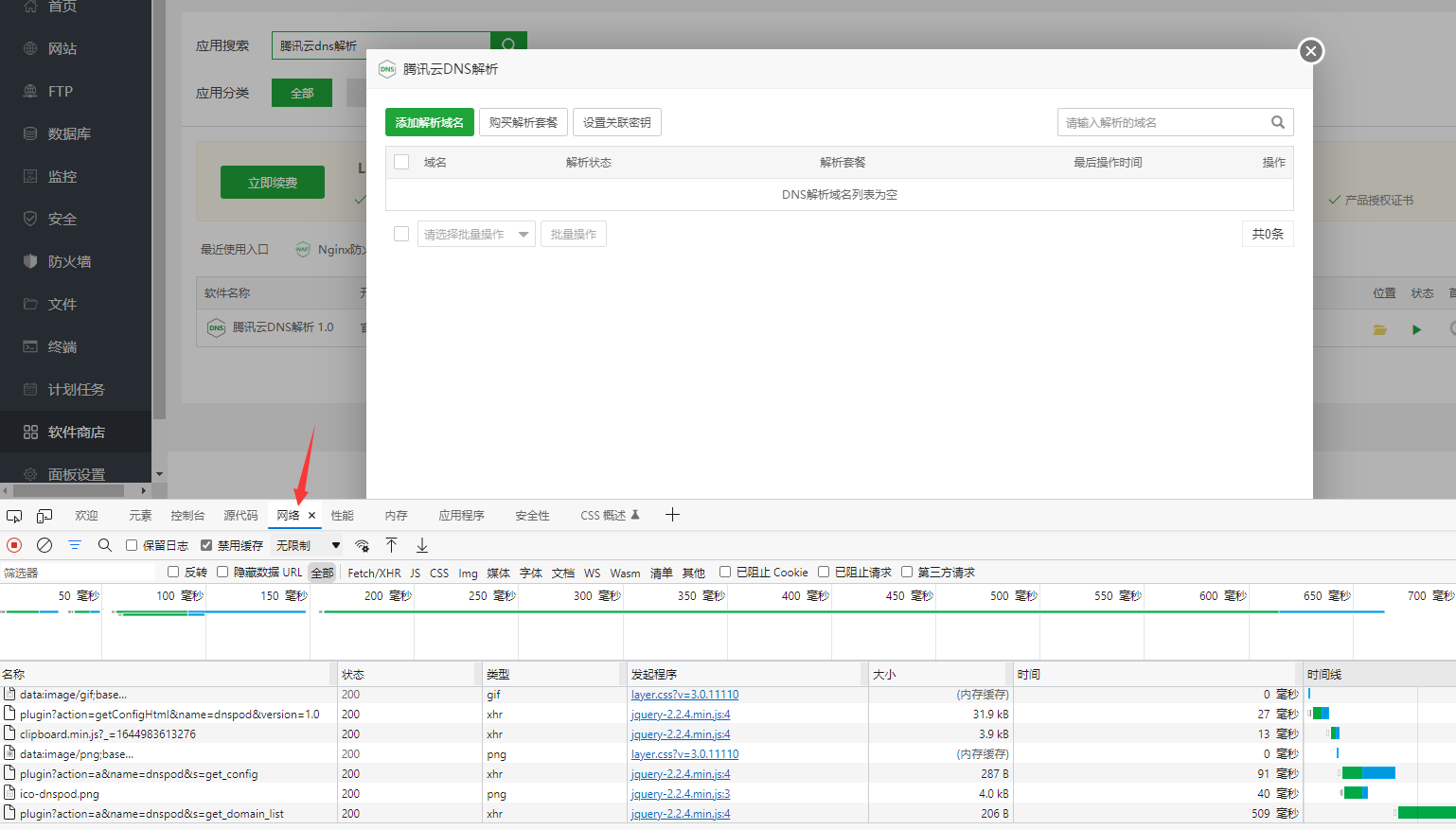Filter requests by Fetch/XHR
1456x830 pixels.
374,573
